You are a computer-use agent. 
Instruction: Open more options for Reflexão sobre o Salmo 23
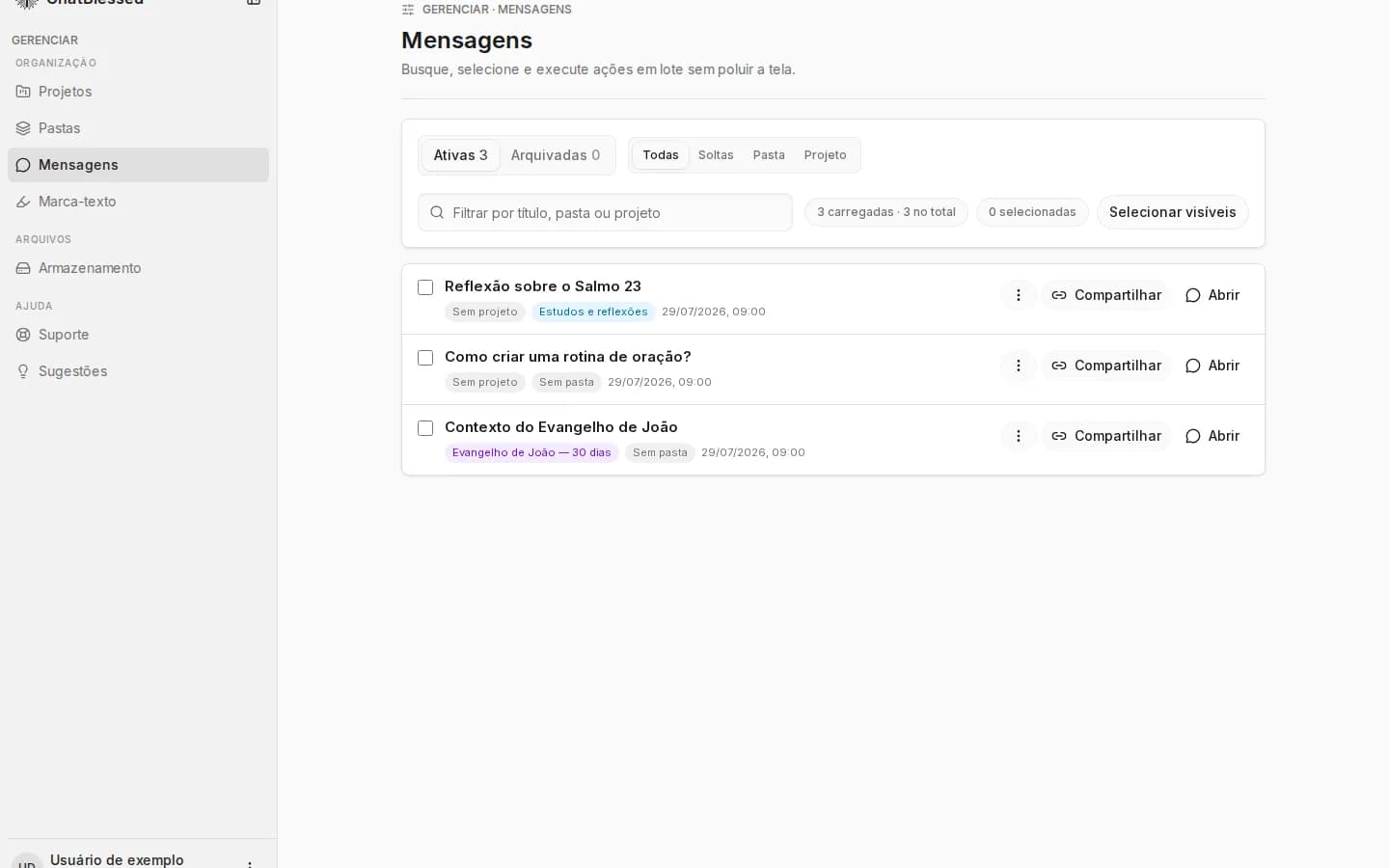point(1018,295)
